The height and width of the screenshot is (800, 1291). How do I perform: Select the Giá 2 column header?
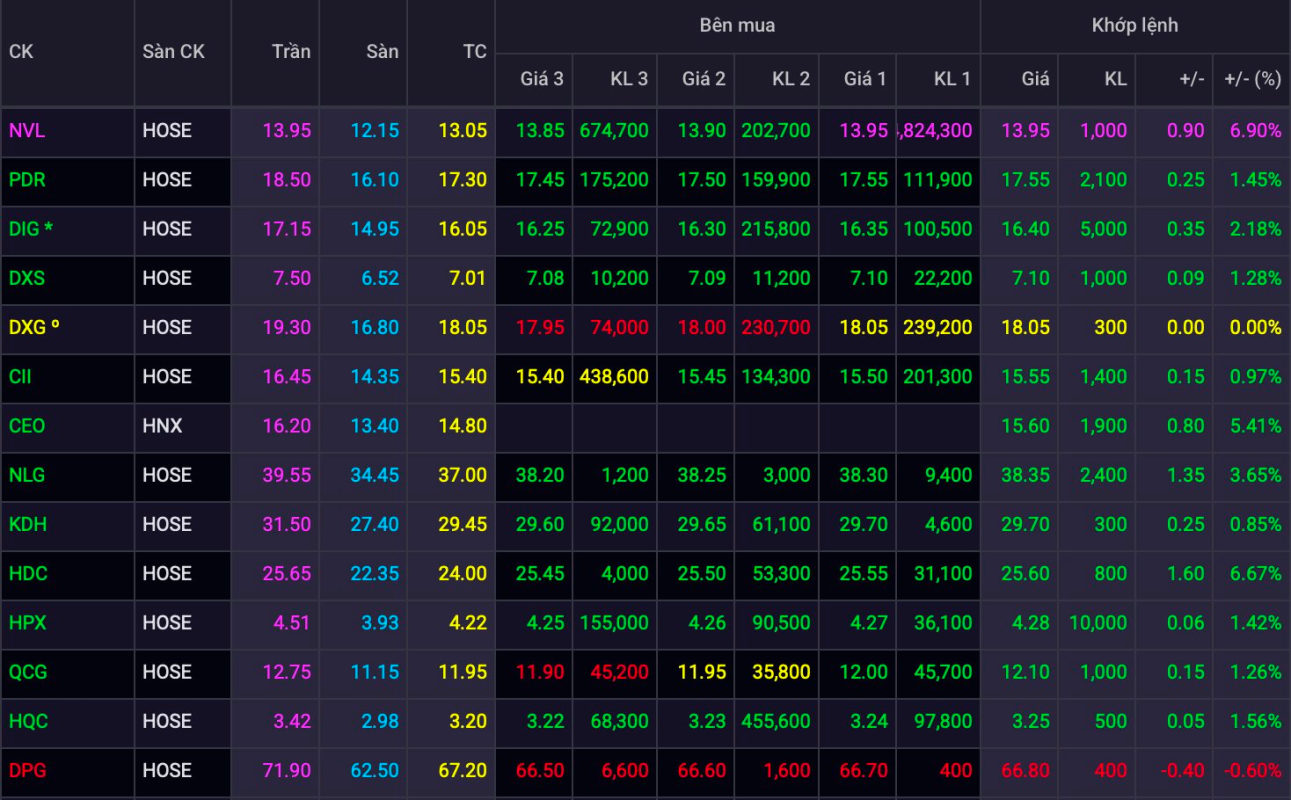click(704, 79)
